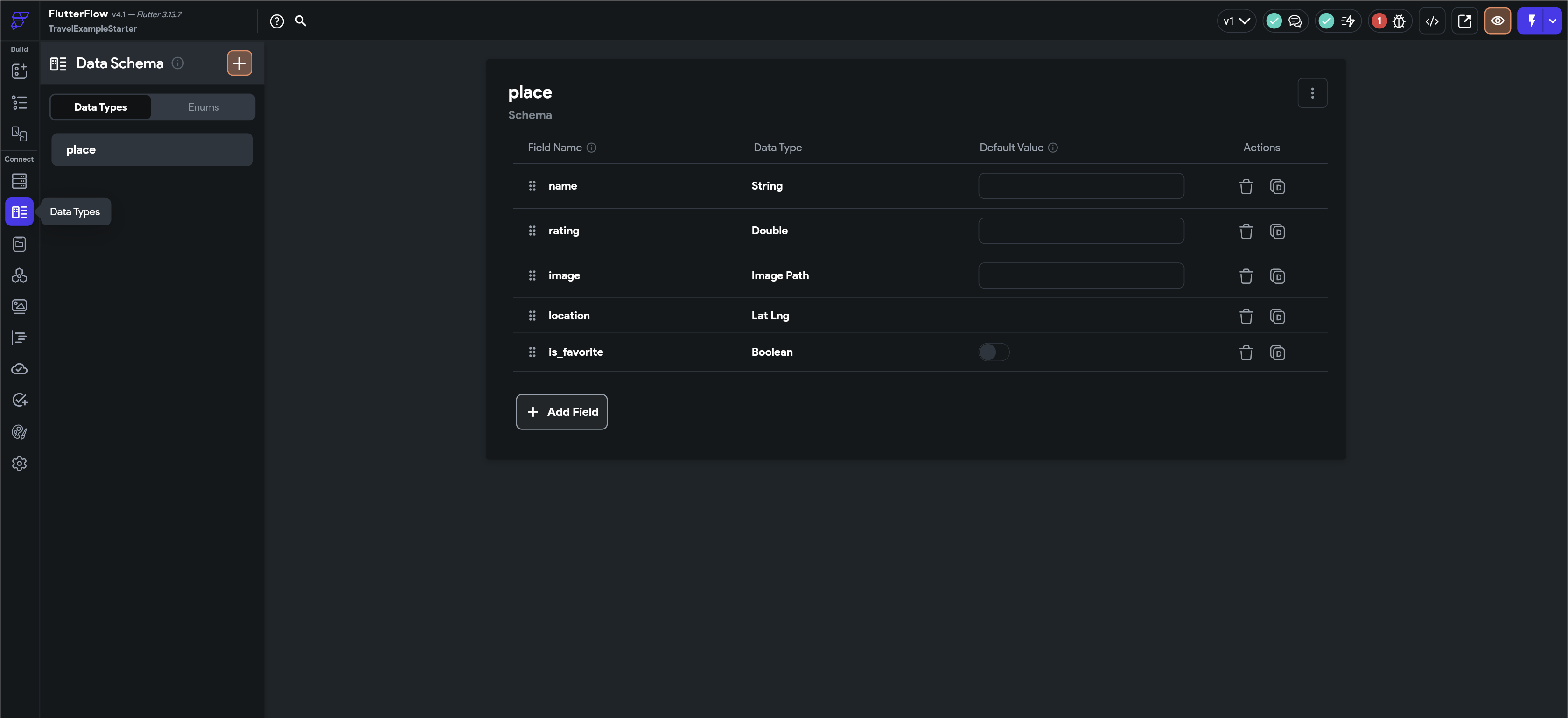Image resolution: width=1568 pixels, height=718 pixels.
Task: Expand the v1 version dropdown
Action: click(1236, 21)
